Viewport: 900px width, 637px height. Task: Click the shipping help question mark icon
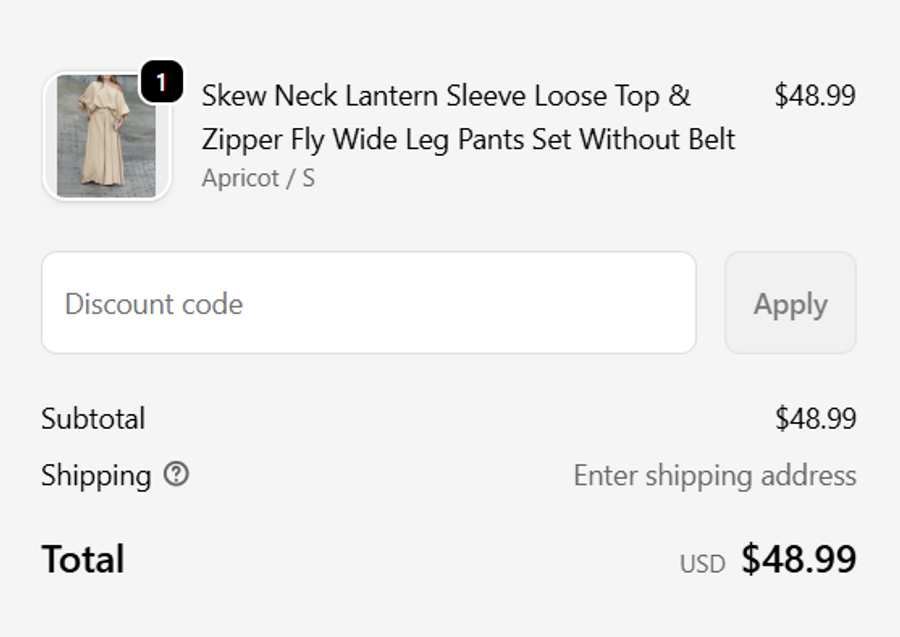176,475
